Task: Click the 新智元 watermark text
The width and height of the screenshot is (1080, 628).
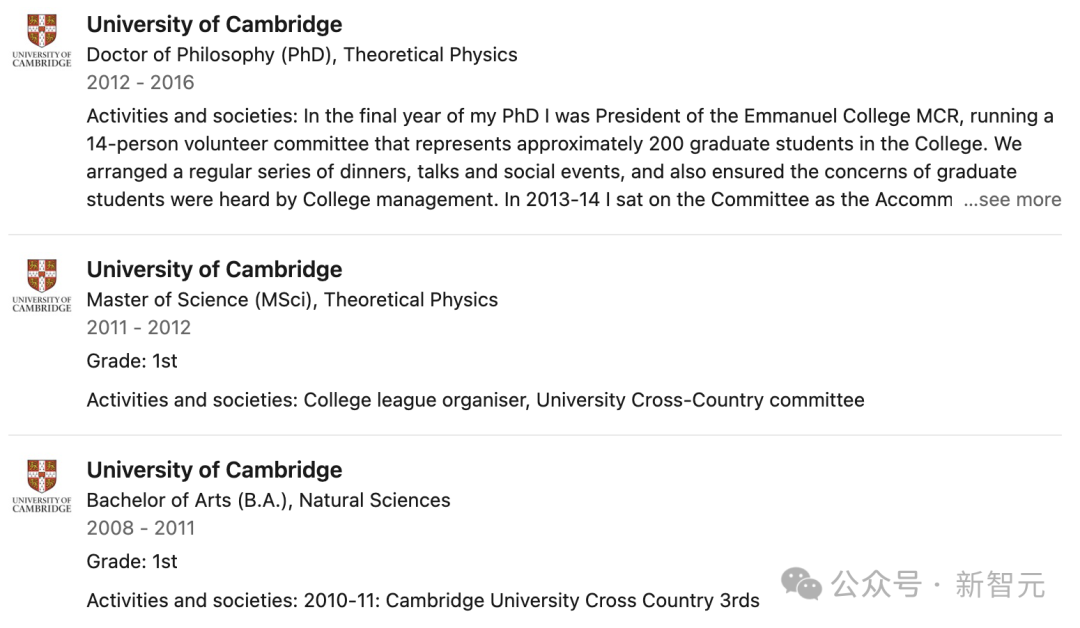Action: coord(1000,585)
